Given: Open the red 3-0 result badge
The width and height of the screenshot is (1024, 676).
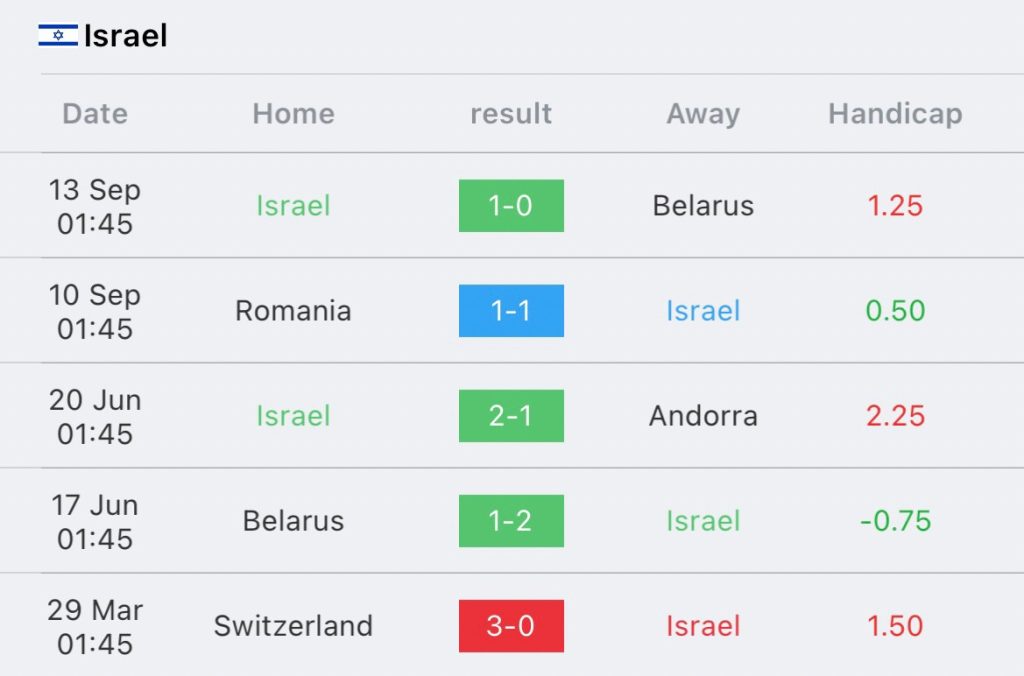Looking at the screenshot, I should 511,626.
